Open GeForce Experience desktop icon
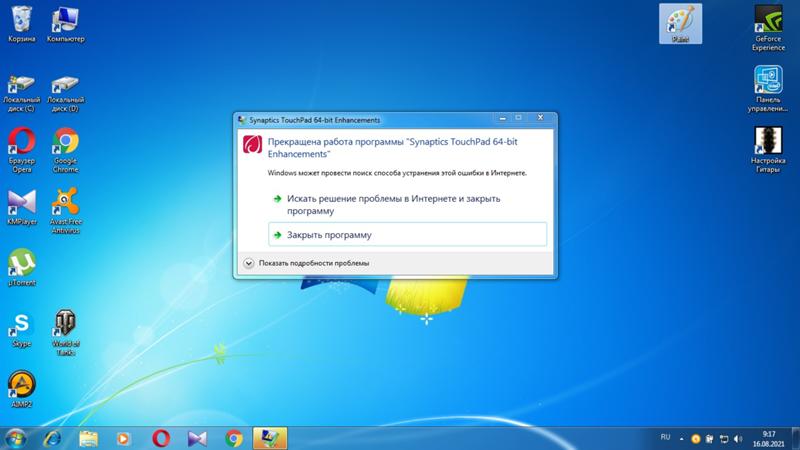 (768, 28)
